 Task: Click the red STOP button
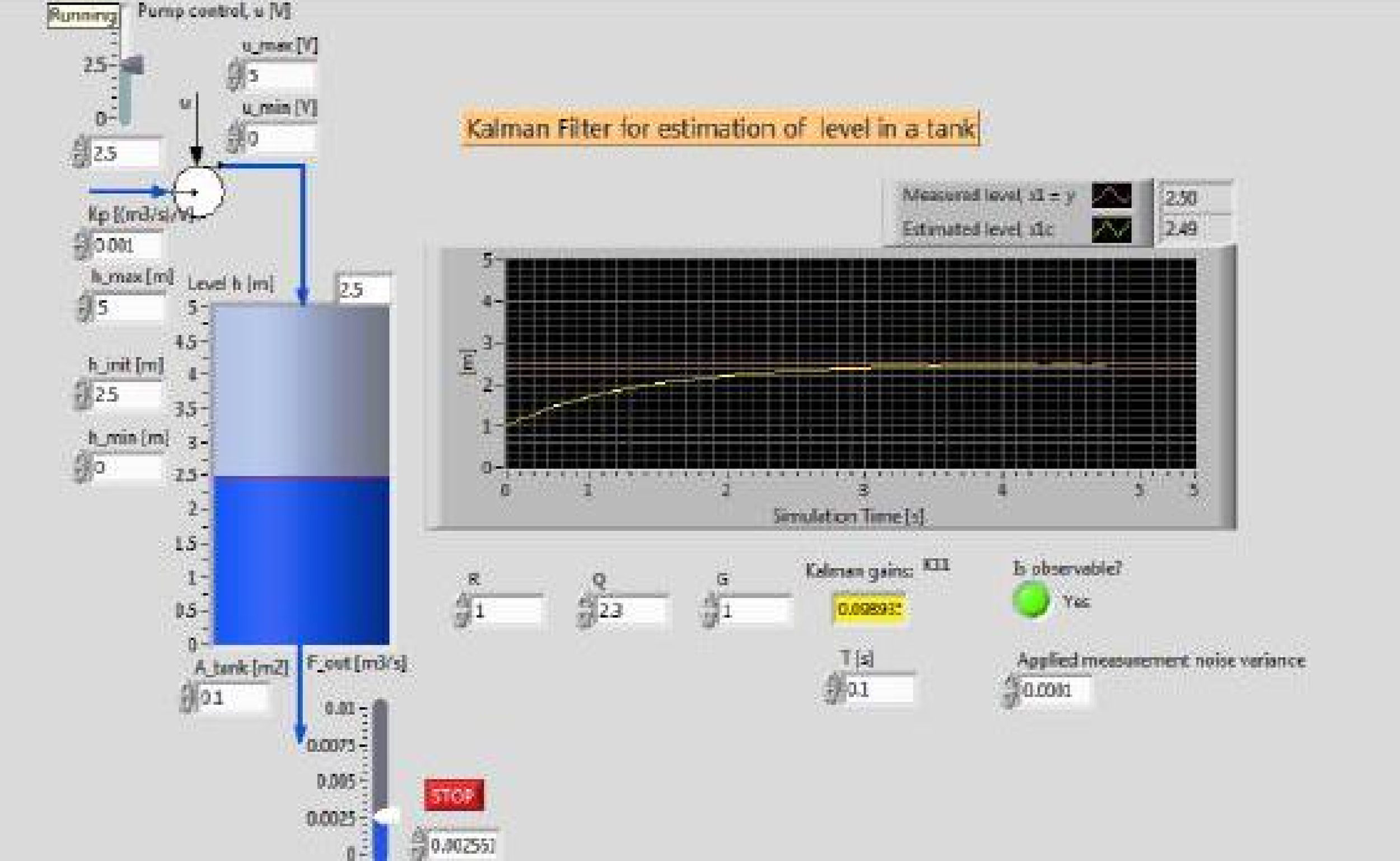[454, 795]
